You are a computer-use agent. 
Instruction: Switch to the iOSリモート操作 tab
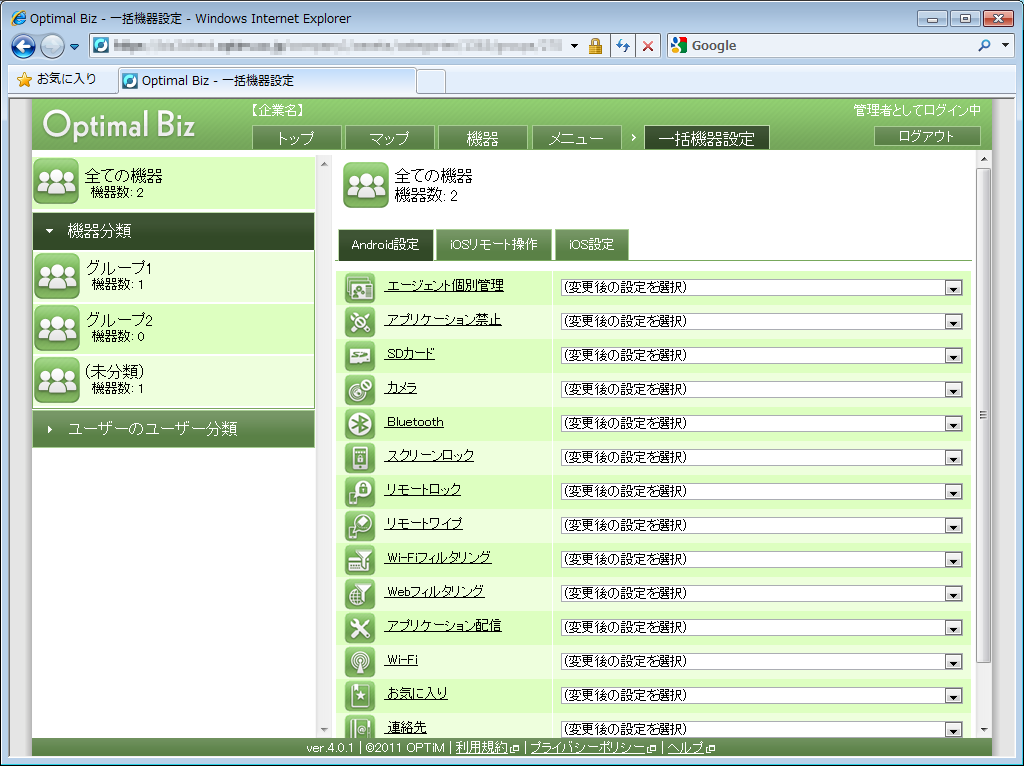click(x=494, y=245)
